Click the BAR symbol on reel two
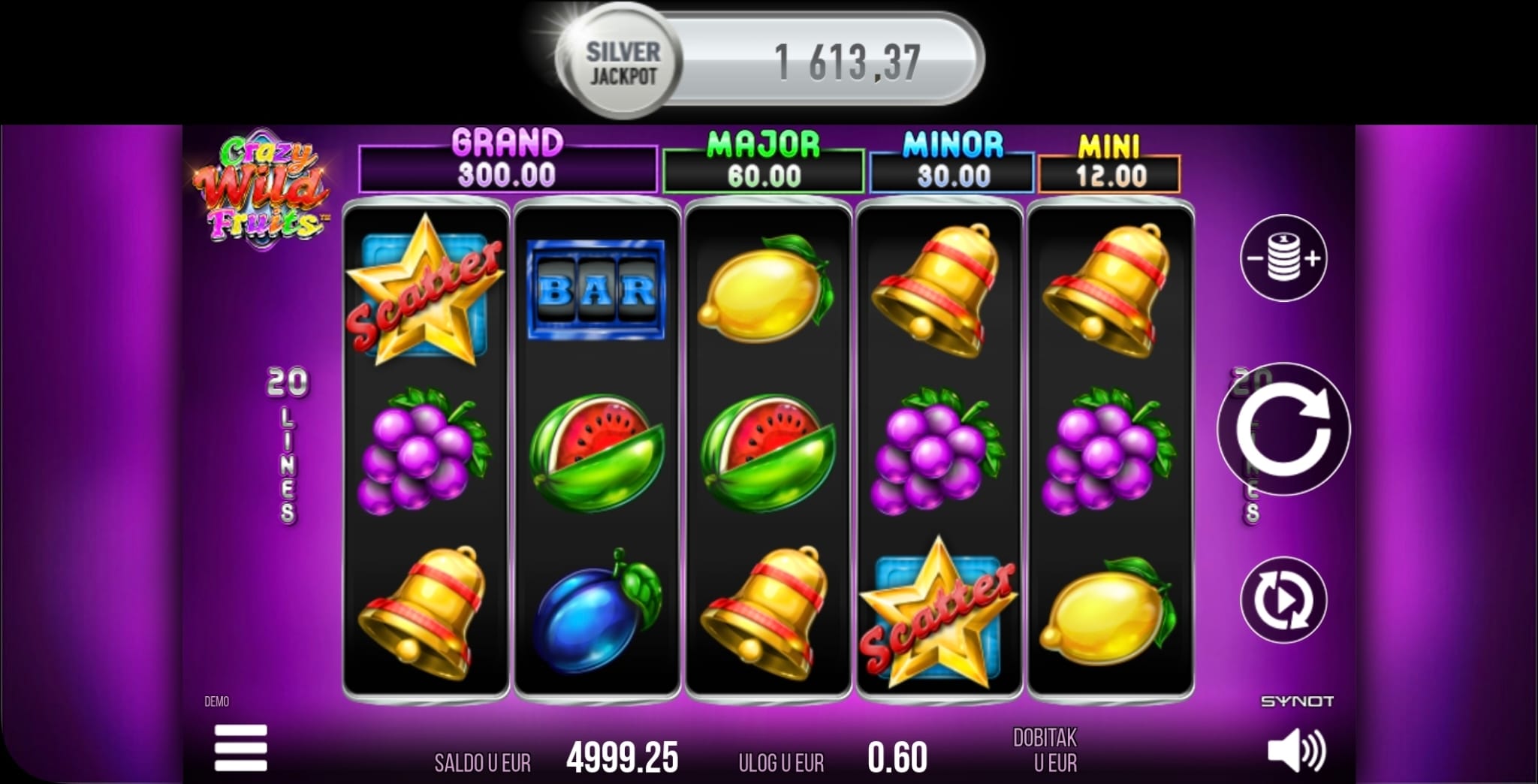 click(x=596, y=289)
